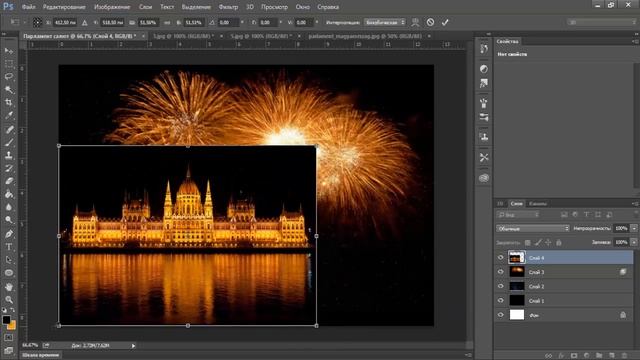Open the status bar info arrow

pyautogui.click(x=133, y=346)
